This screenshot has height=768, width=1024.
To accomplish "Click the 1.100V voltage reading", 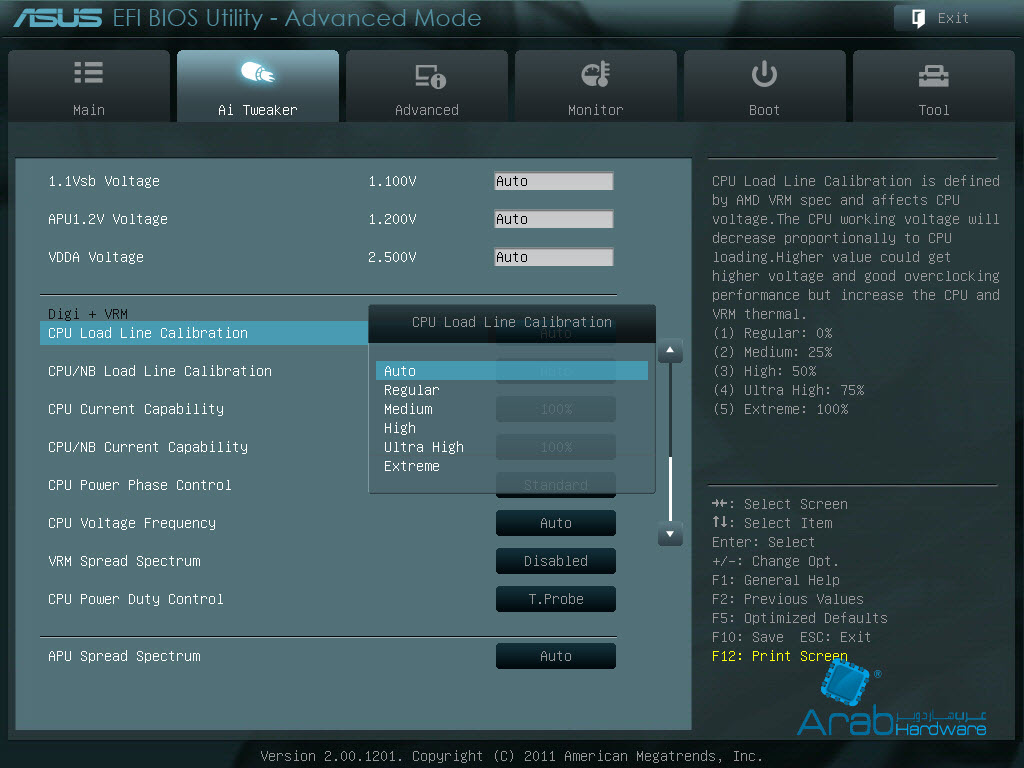I will coord(392,181).
